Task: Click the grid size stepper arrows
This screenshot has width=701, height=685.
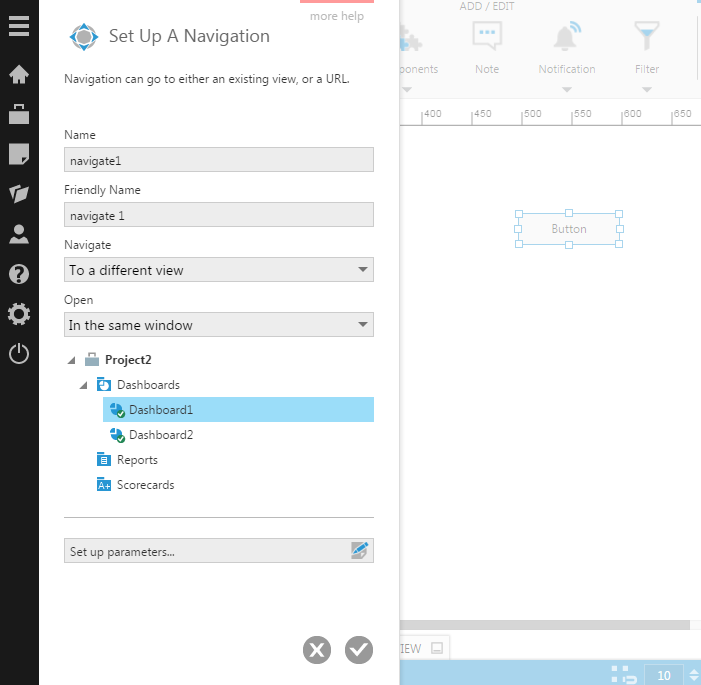Action: coord(693,675)
